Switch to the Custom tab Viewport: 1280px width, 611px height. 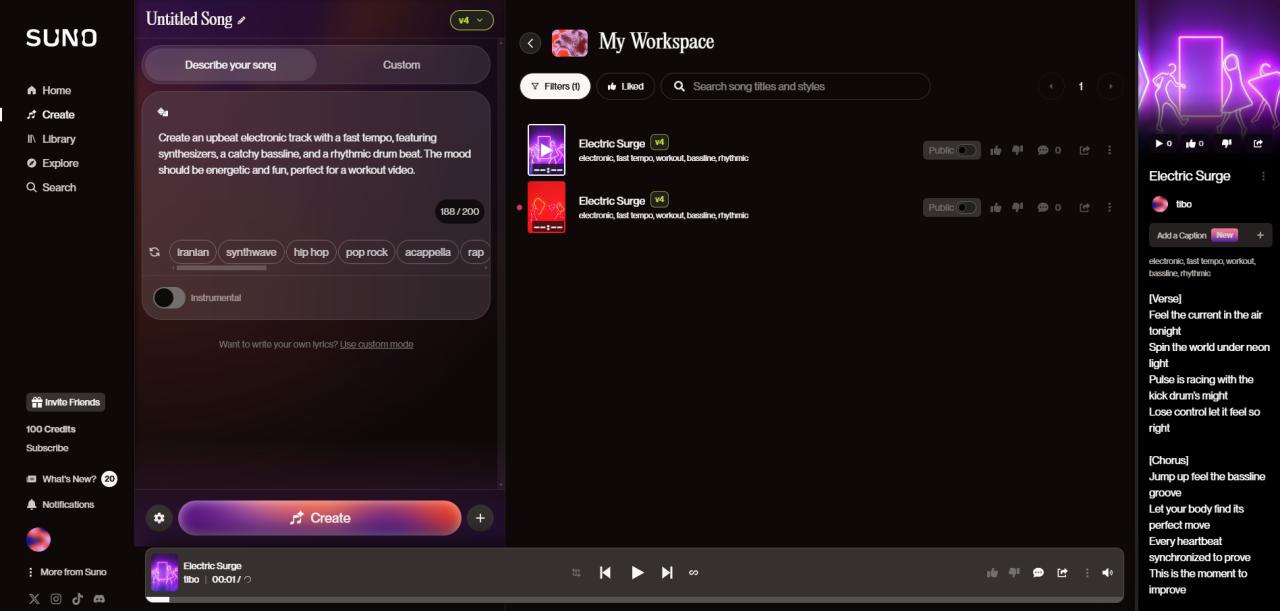[x=400, y=64]
